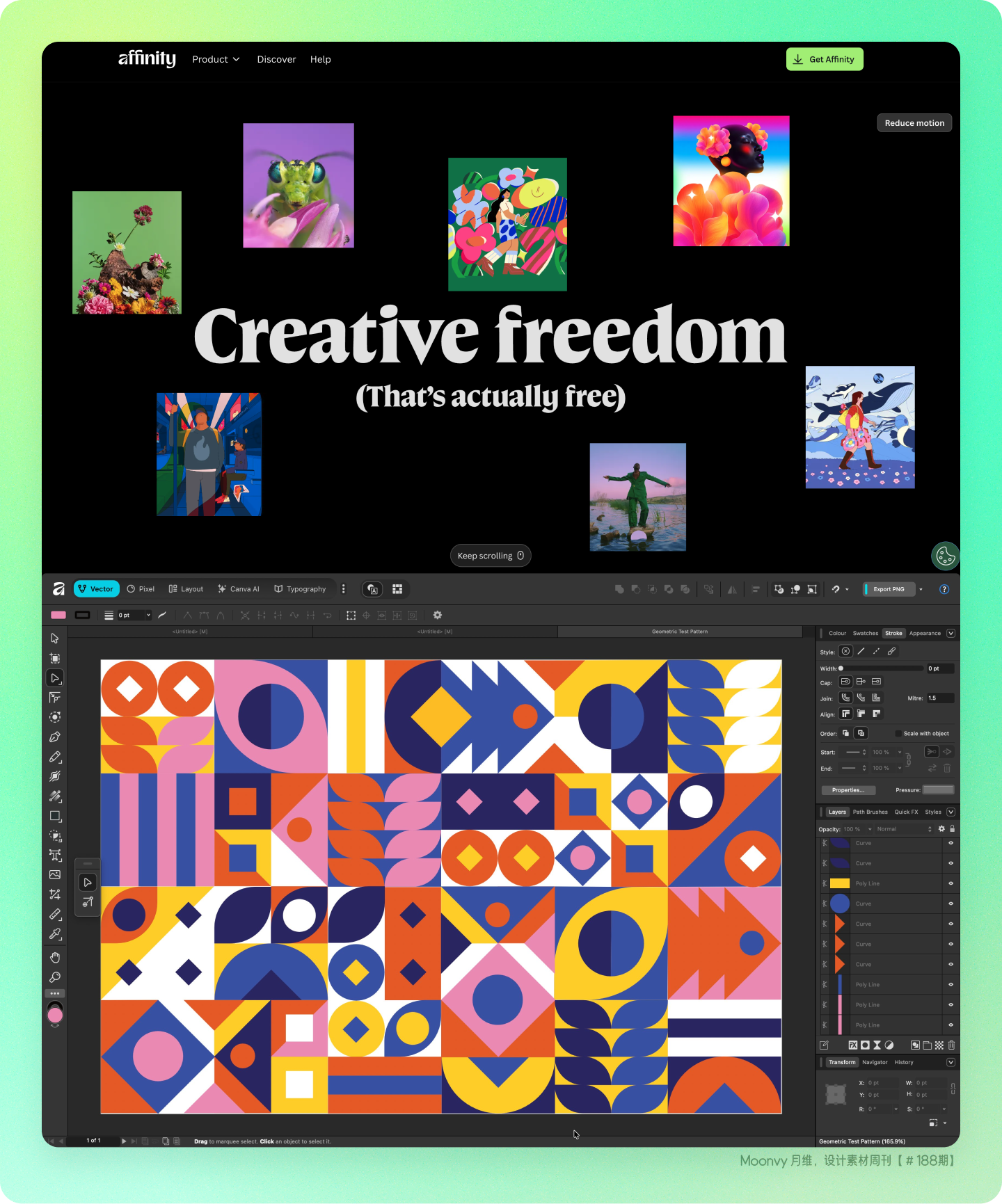Click the blue help question mark icon
Viewport: 1002px width, 1204px height.
(x=944, y=589)
